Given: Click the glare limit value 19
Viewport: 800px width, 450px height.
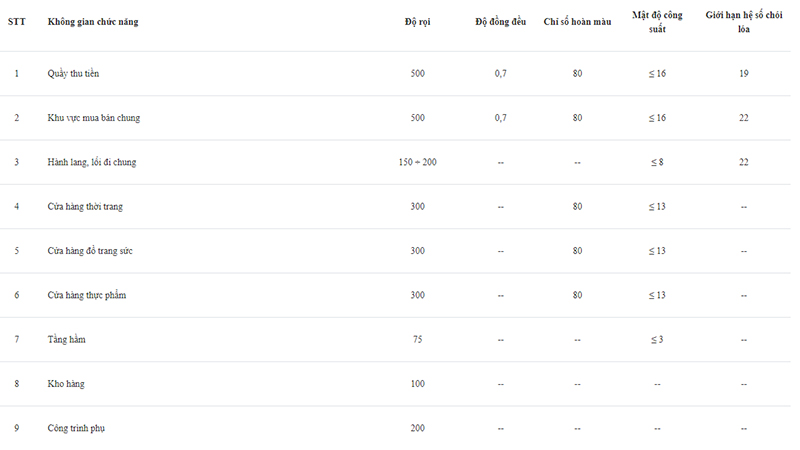Looking at the screenshot, I should tap(744, 73).
